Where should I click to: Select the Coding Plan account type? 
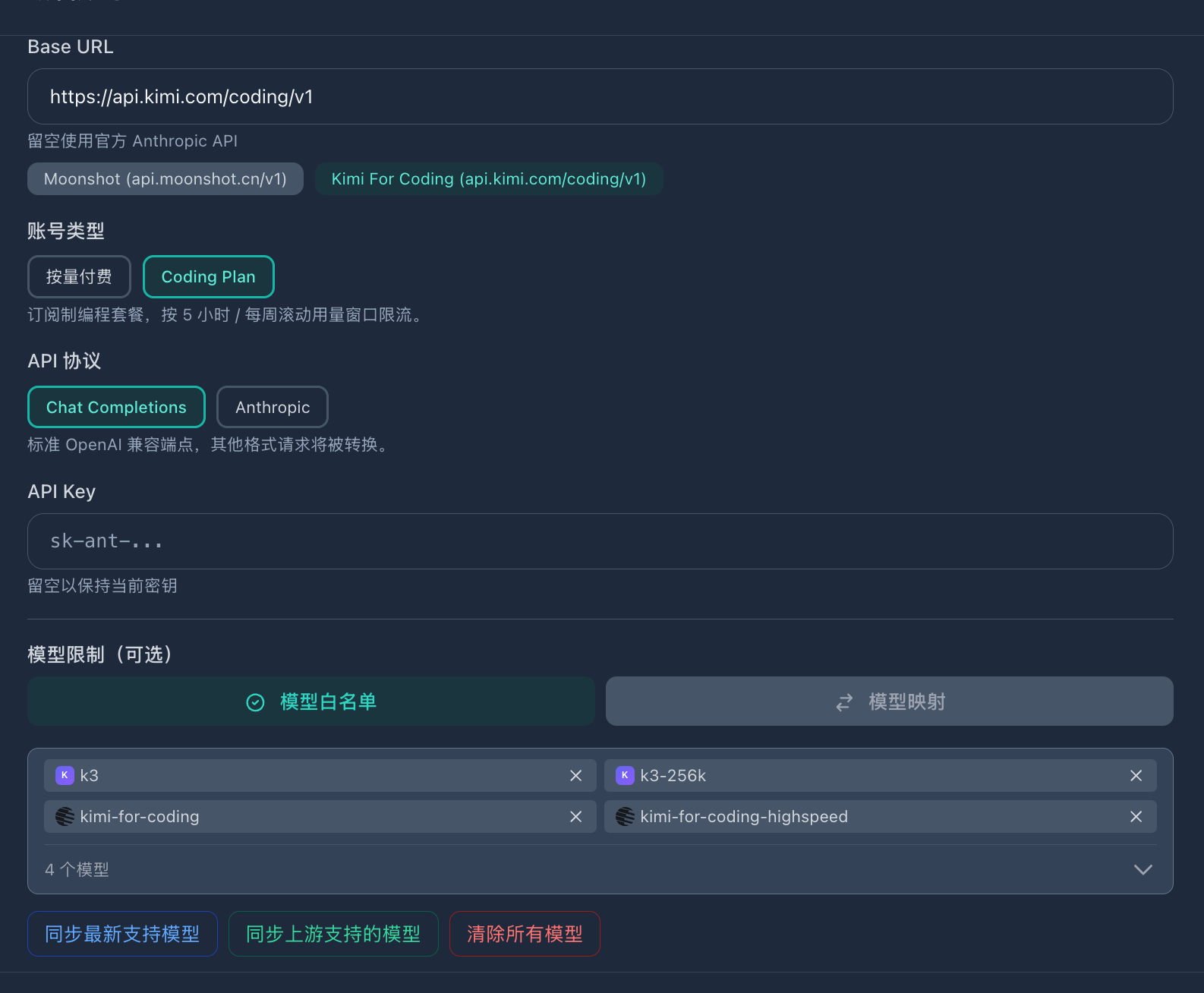pos(209,277)
